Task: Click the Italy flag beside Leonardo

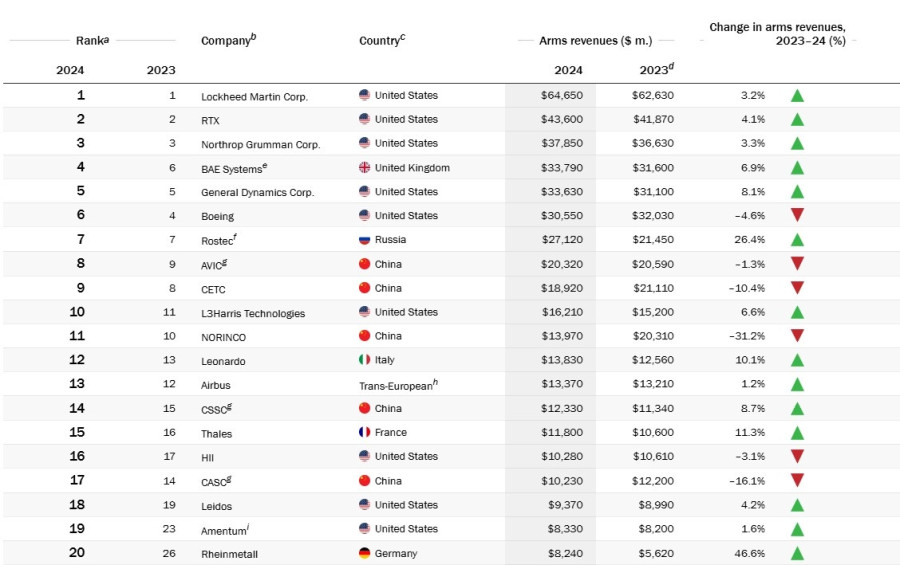Action: coord(364,359)
